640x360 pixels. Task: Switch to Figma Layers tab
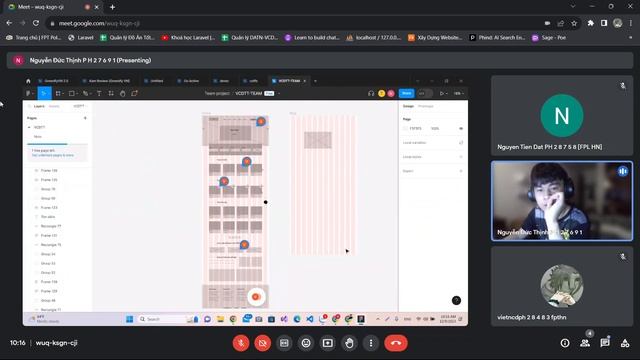click(x=39, y=106)
